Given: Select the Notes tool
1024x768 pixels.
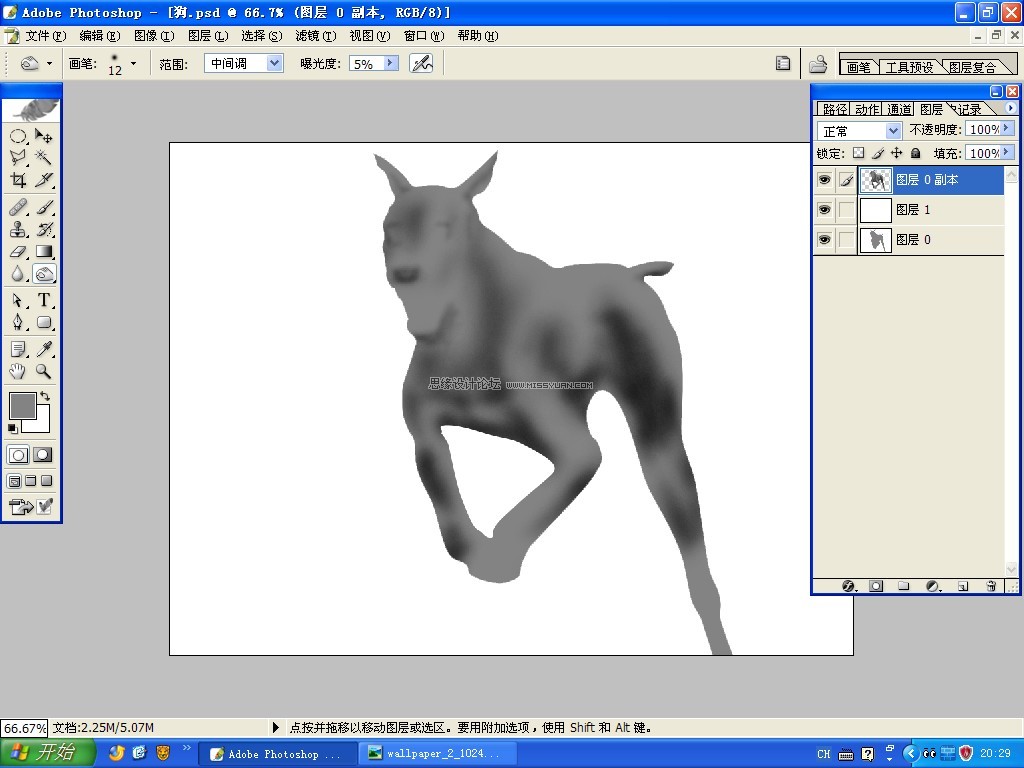Looking at the screenshot, I should [18, 349].
